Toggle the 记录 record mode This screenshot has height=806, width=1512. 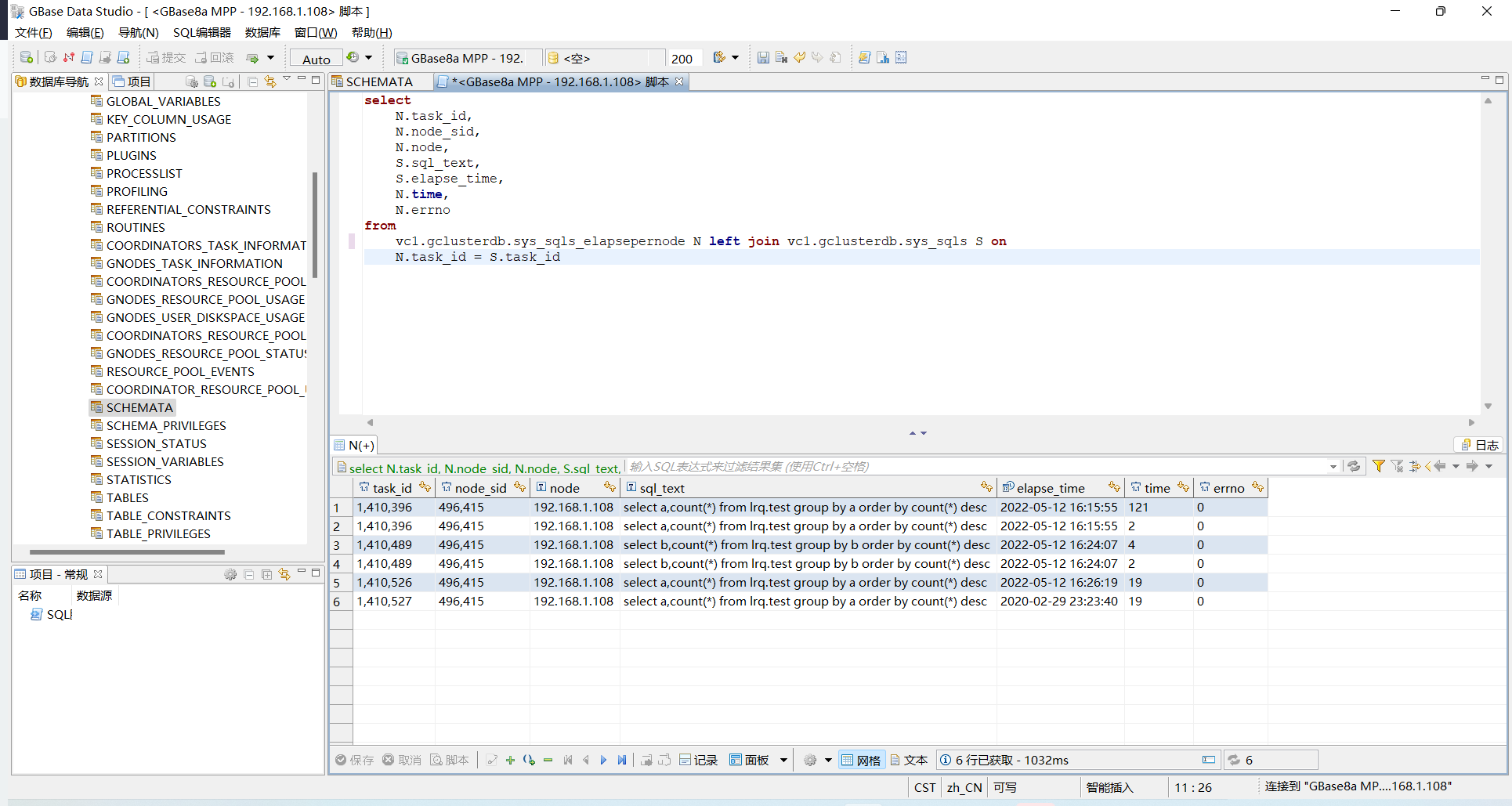coord(698,760)
